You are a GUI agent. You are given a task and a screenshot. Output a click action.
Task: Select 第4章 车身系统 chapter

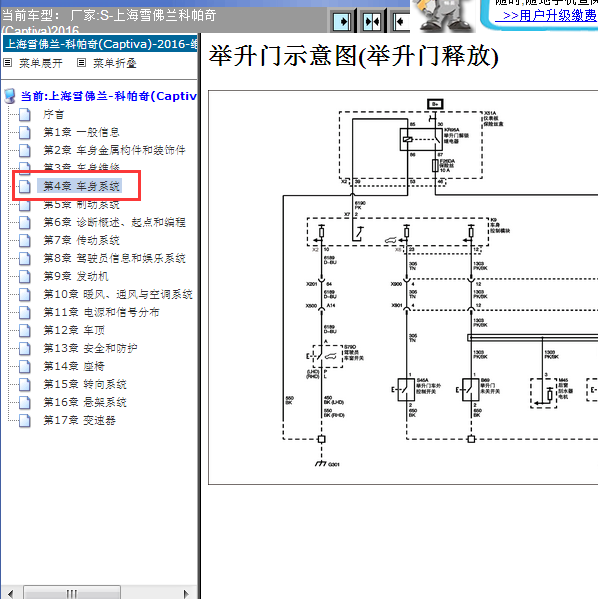coord(81,186)
